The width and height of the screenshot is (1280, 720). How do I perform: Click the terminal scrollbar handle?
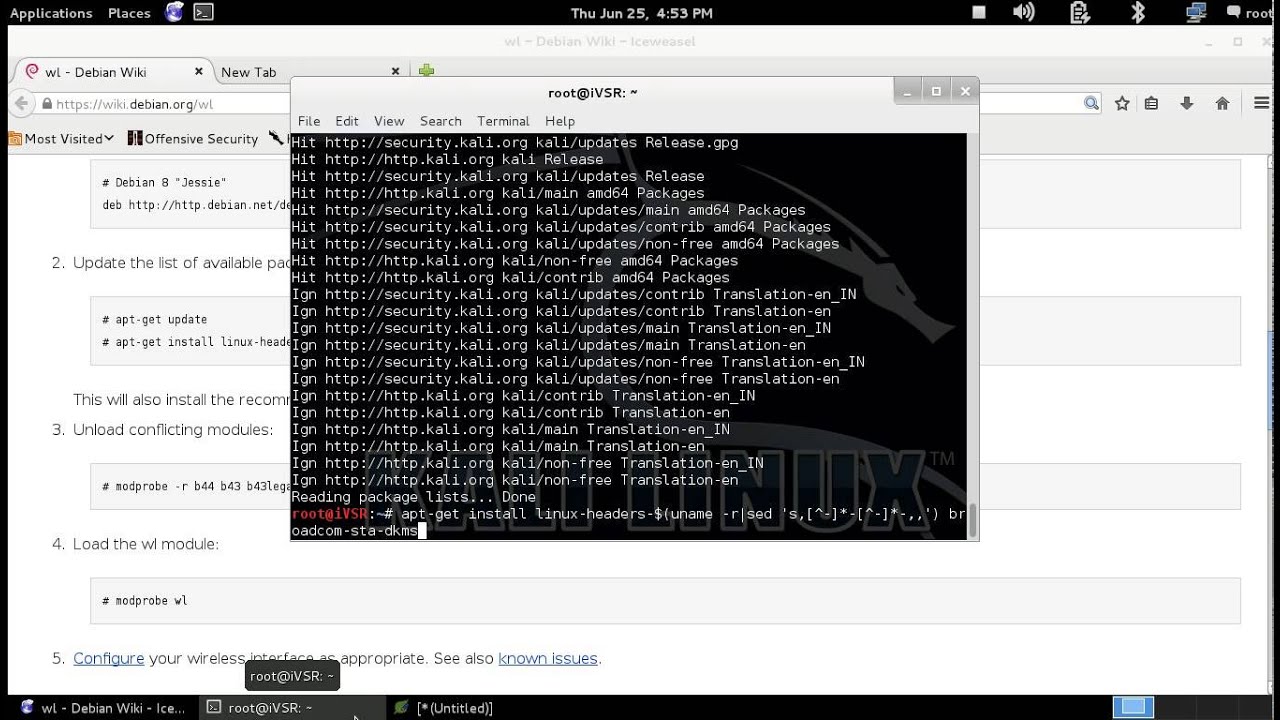(x=972, y=518)
